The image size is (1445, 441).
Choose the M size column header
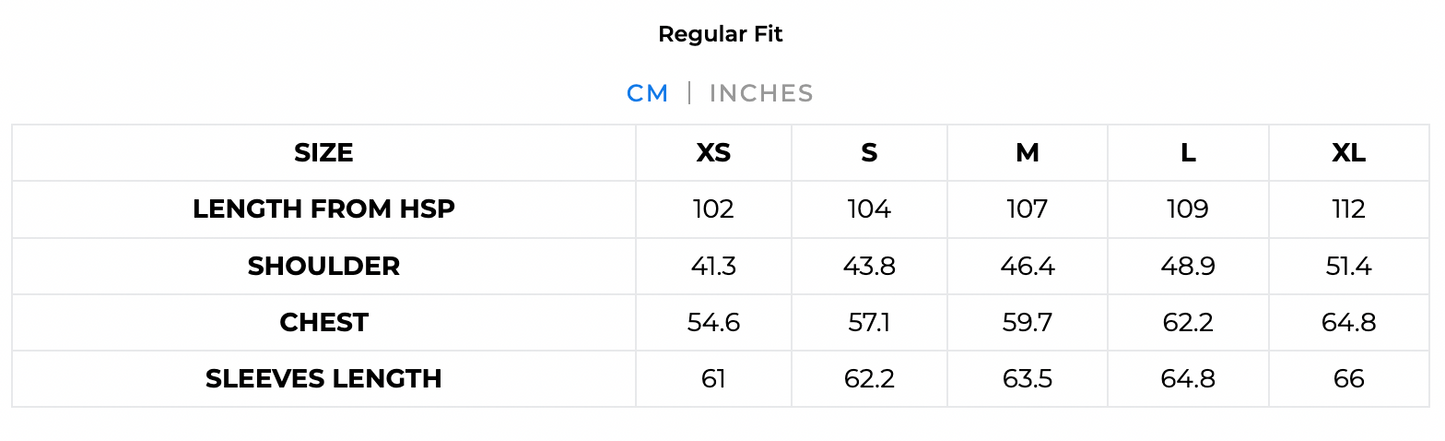pyautogui.click(x=1027, y=153)
